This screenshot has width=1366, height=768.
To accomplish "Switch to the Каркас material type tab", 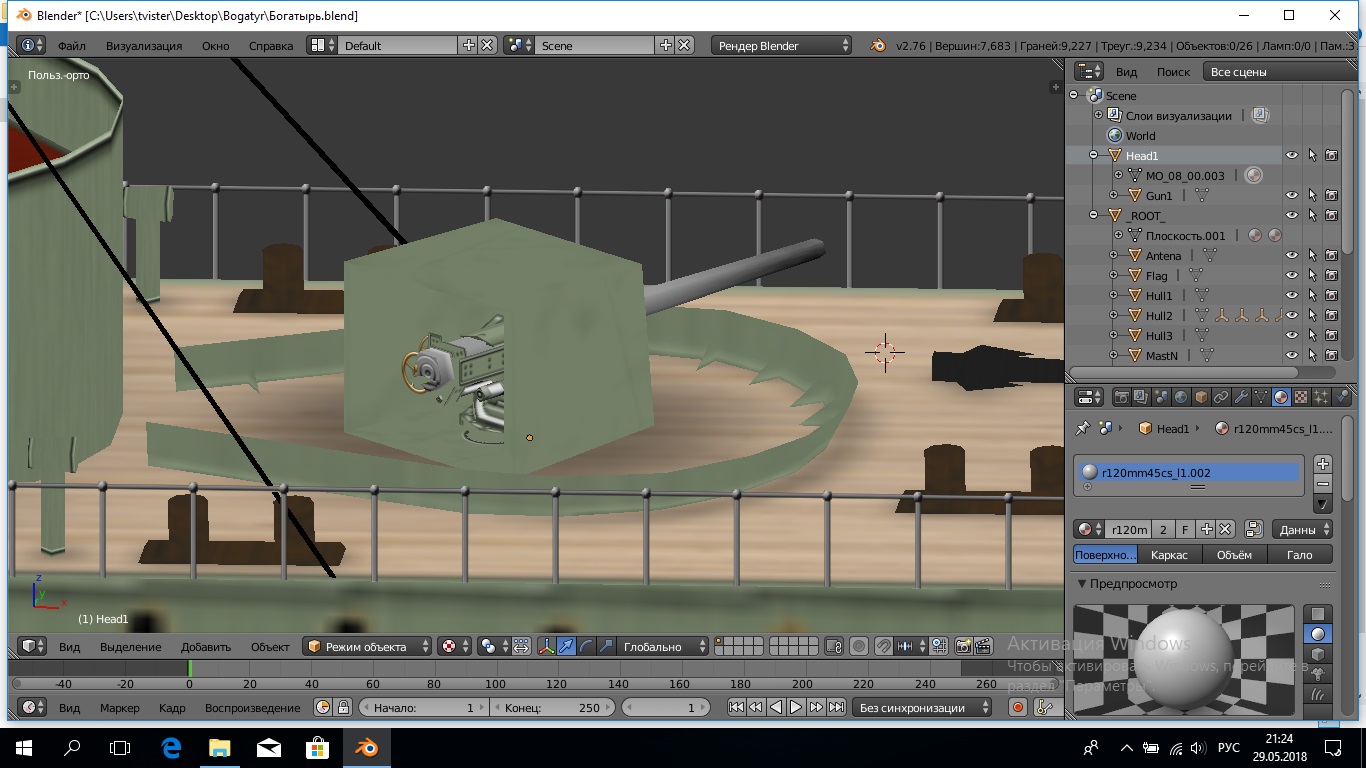I will pos(1169,554).
